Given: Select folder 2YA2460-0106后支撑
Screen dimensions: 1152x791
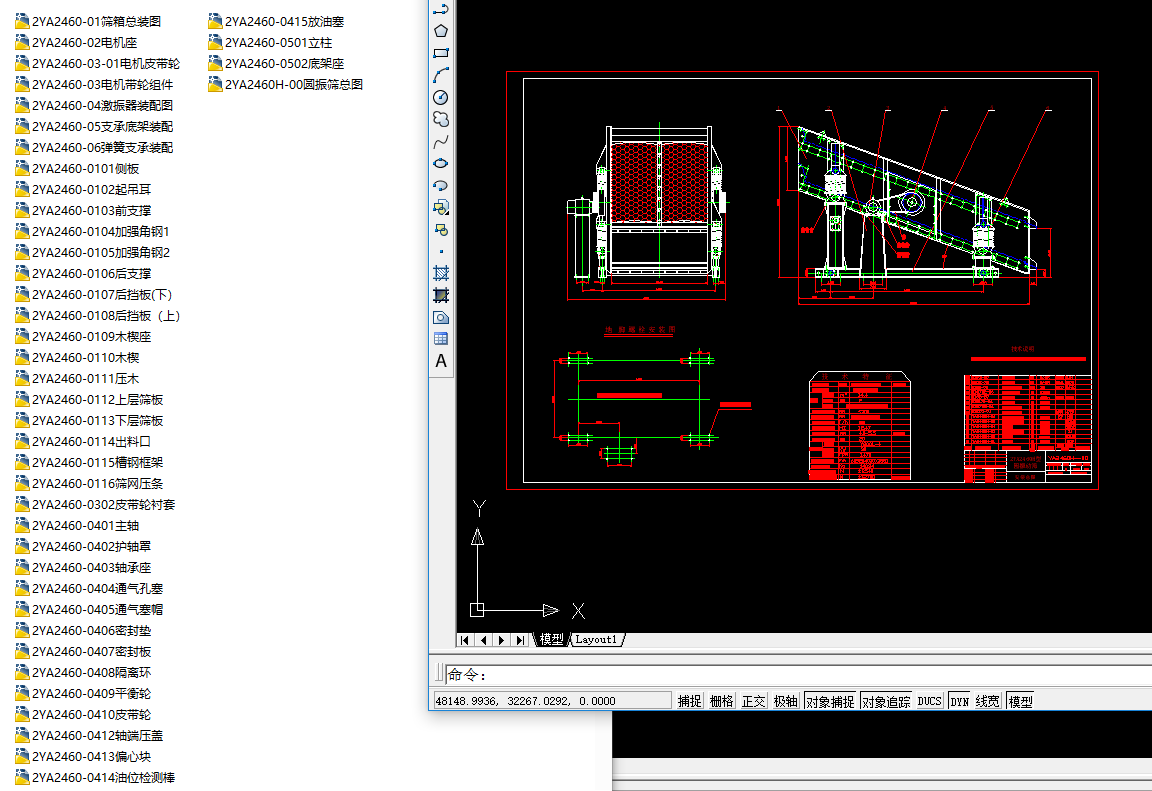Looking at the screenshot, I should pyautogui.click(x=83, y=274).
